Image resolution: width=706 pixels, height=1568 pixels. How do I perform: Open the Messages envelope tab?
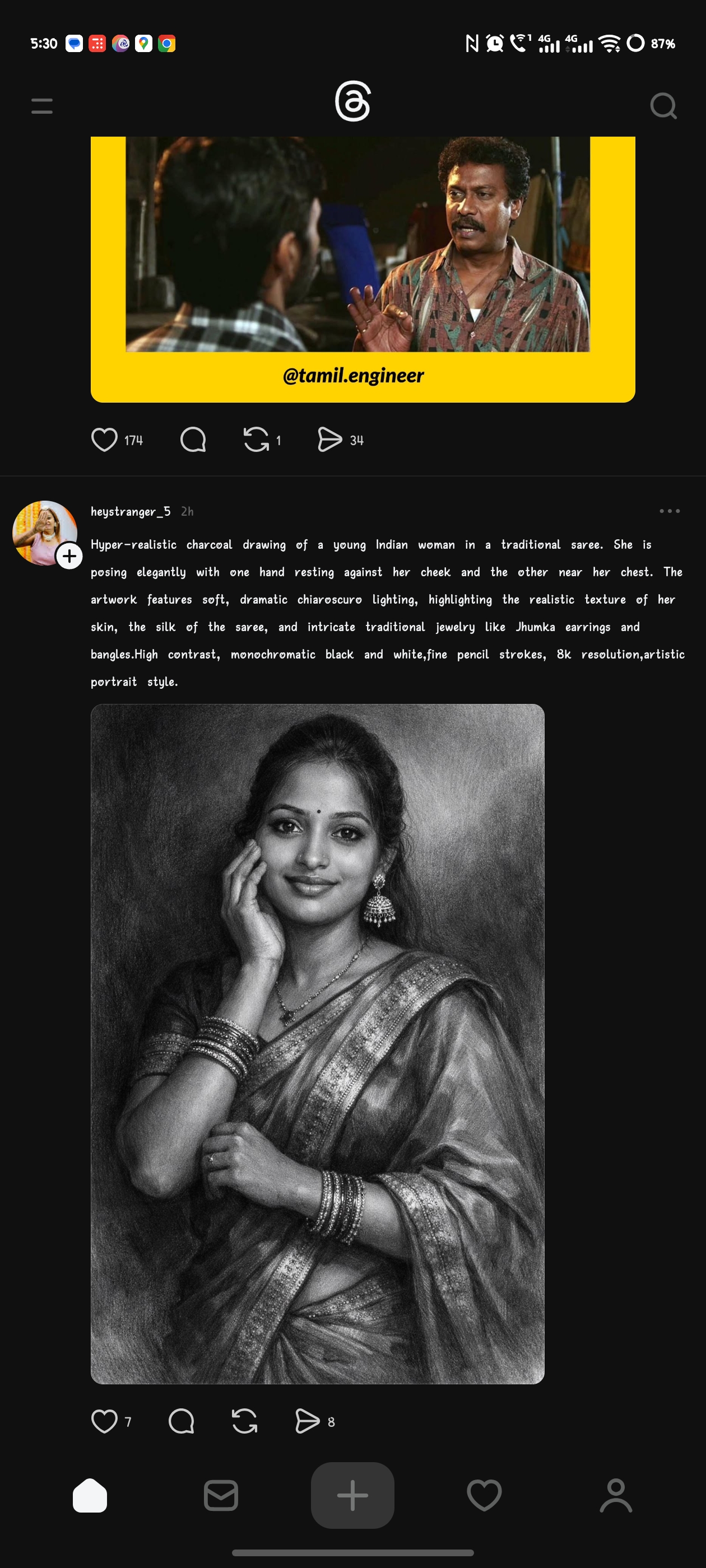coord(221,1495)
